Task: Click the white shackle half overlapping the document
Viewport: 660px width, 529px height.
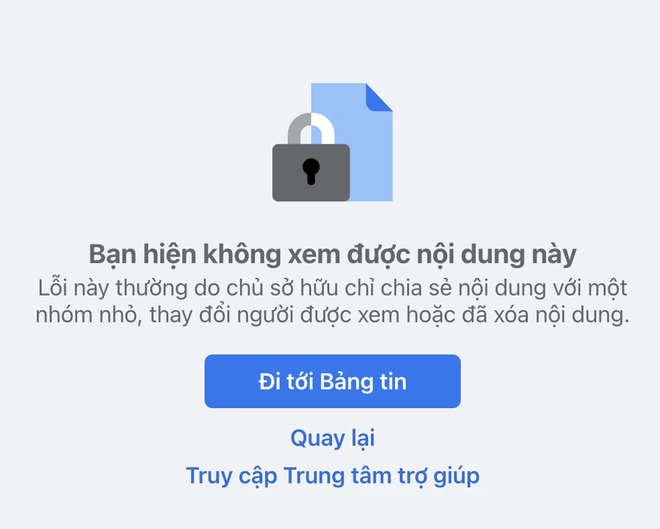Action: (x=323, y=128)
